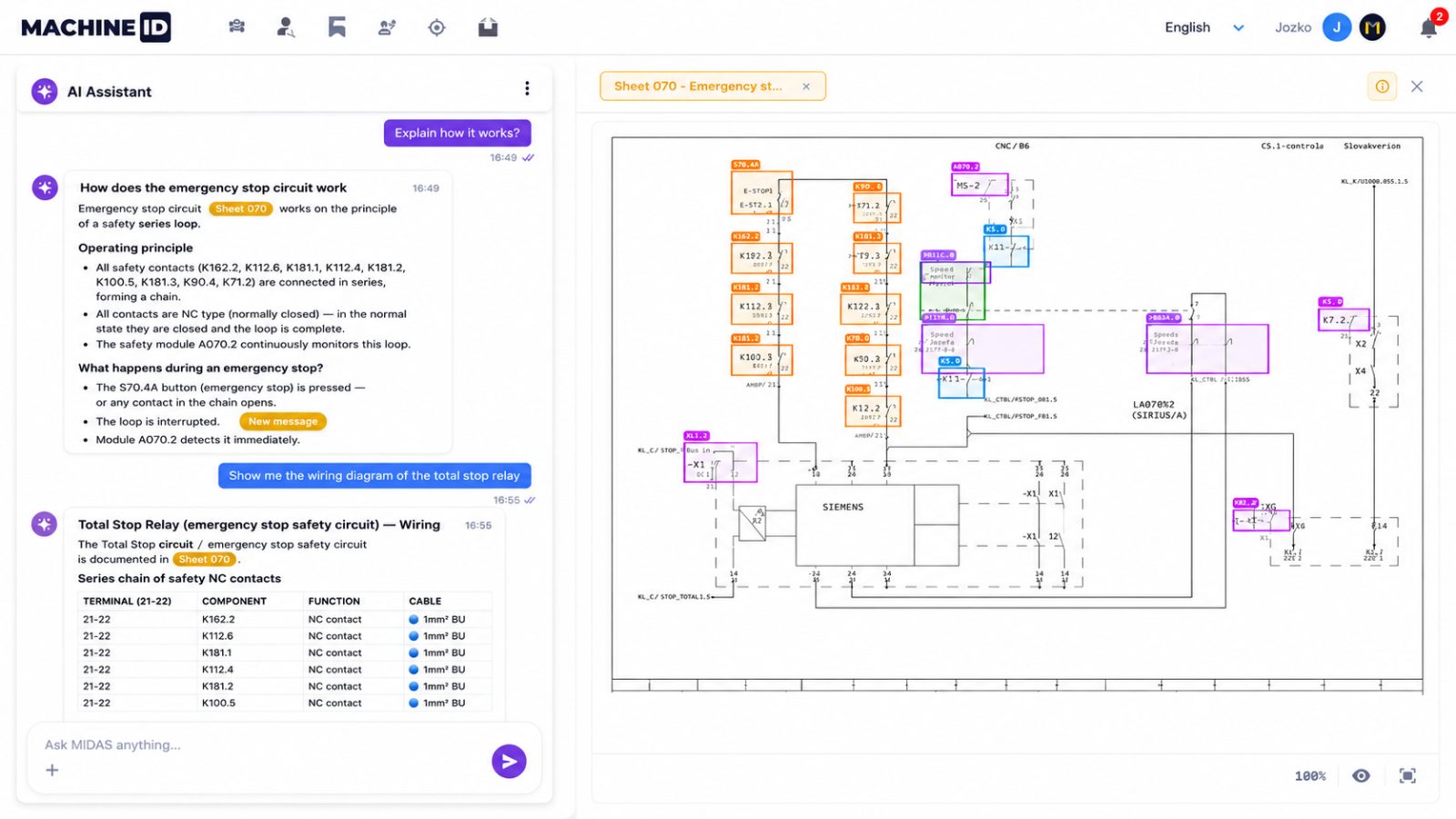
Task: Expand the English language dropdown
Action: coord(1204,27)
